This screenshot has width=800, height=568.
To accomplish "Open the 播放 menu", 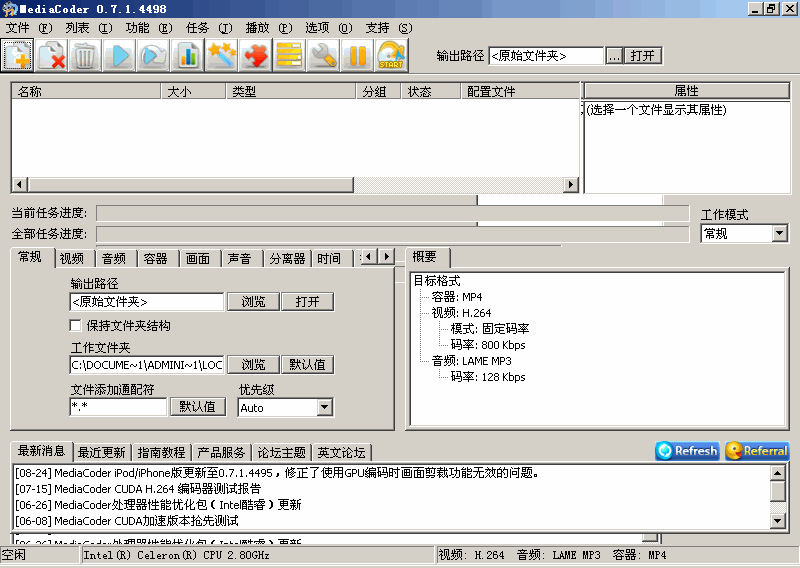I will pyautogui.click(x=269, y=28).
